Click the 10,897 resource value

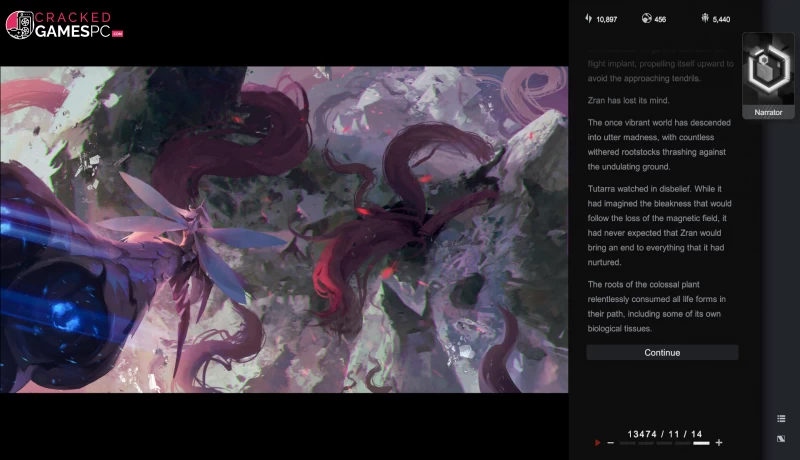(607, 19)
